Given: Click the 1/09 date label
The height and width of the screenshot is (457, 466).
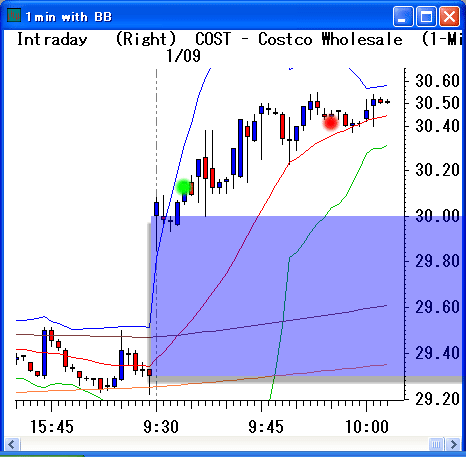Looking at the screenshot, I should coord(183,56).
